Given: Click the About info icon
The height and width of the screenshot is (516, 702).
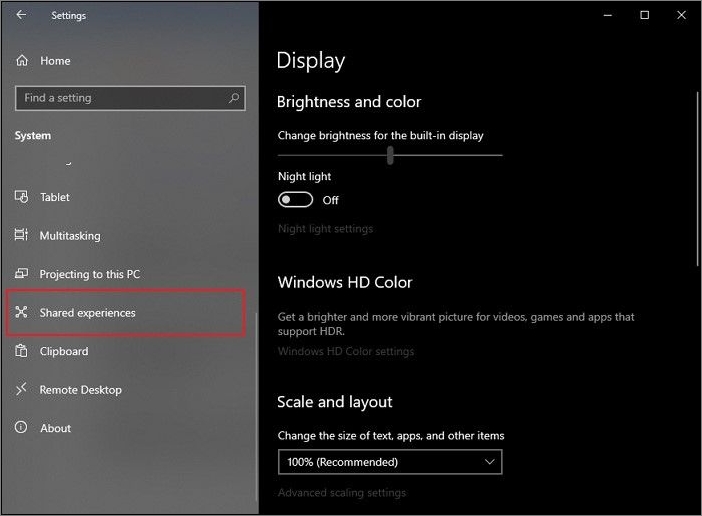Looking at the screenshot, I should (22, 428).
